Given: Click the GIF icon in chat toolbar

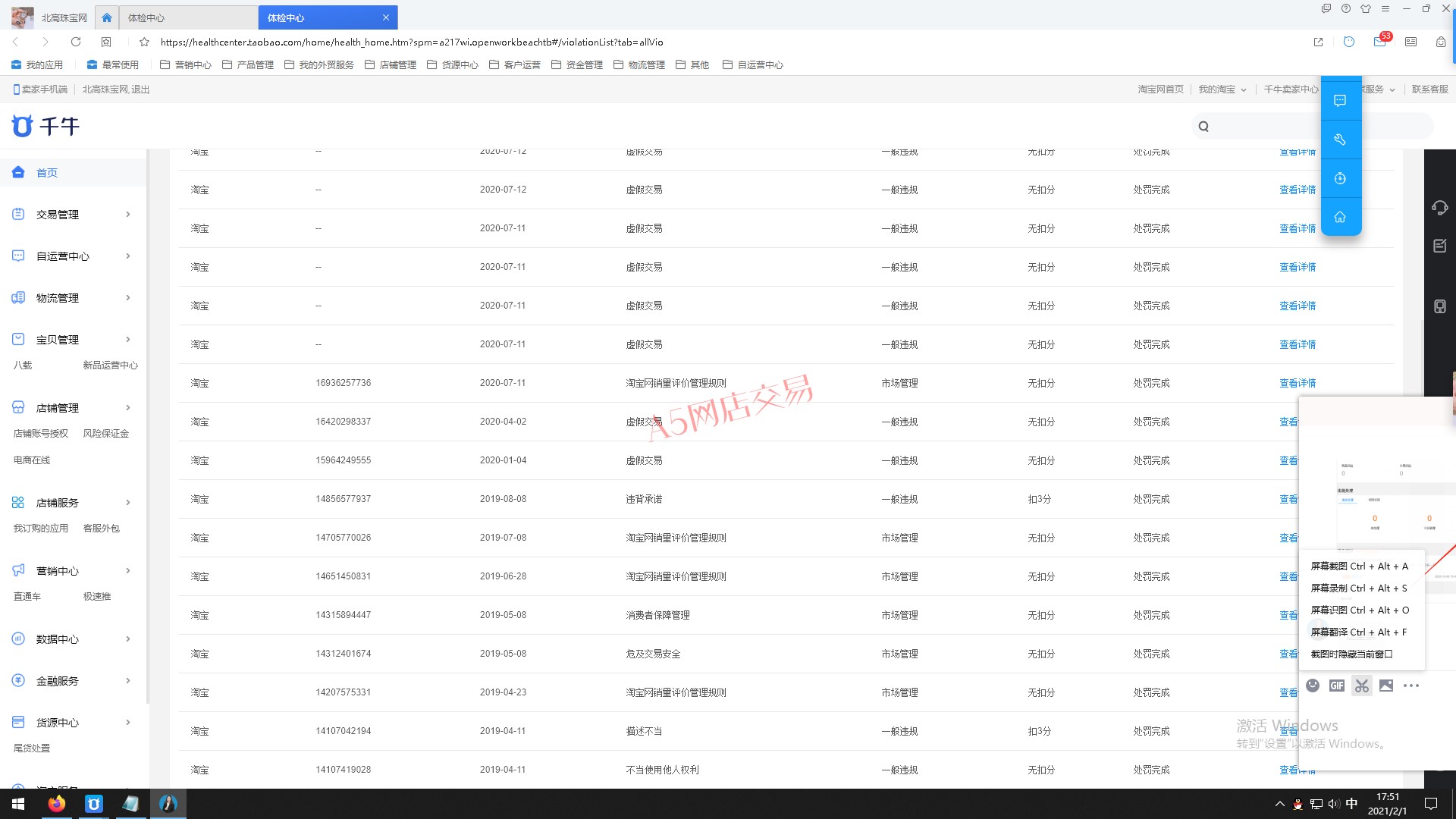Looking at the screenshot, I should [x=1337, y=686].
